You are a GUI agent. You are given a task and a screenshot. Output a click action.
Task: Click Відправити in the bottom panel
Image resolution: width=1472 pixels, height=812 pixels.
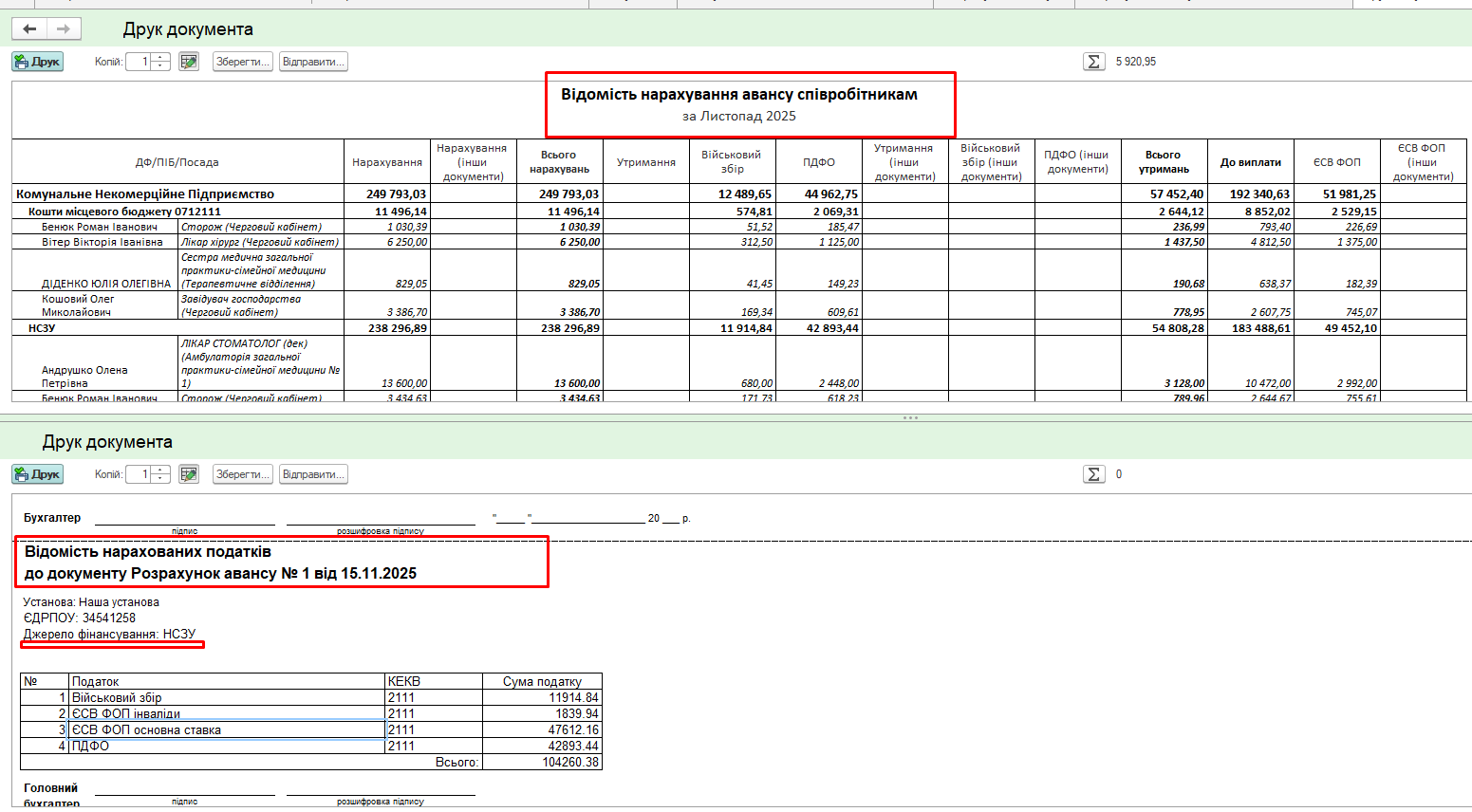coord(313,474)
